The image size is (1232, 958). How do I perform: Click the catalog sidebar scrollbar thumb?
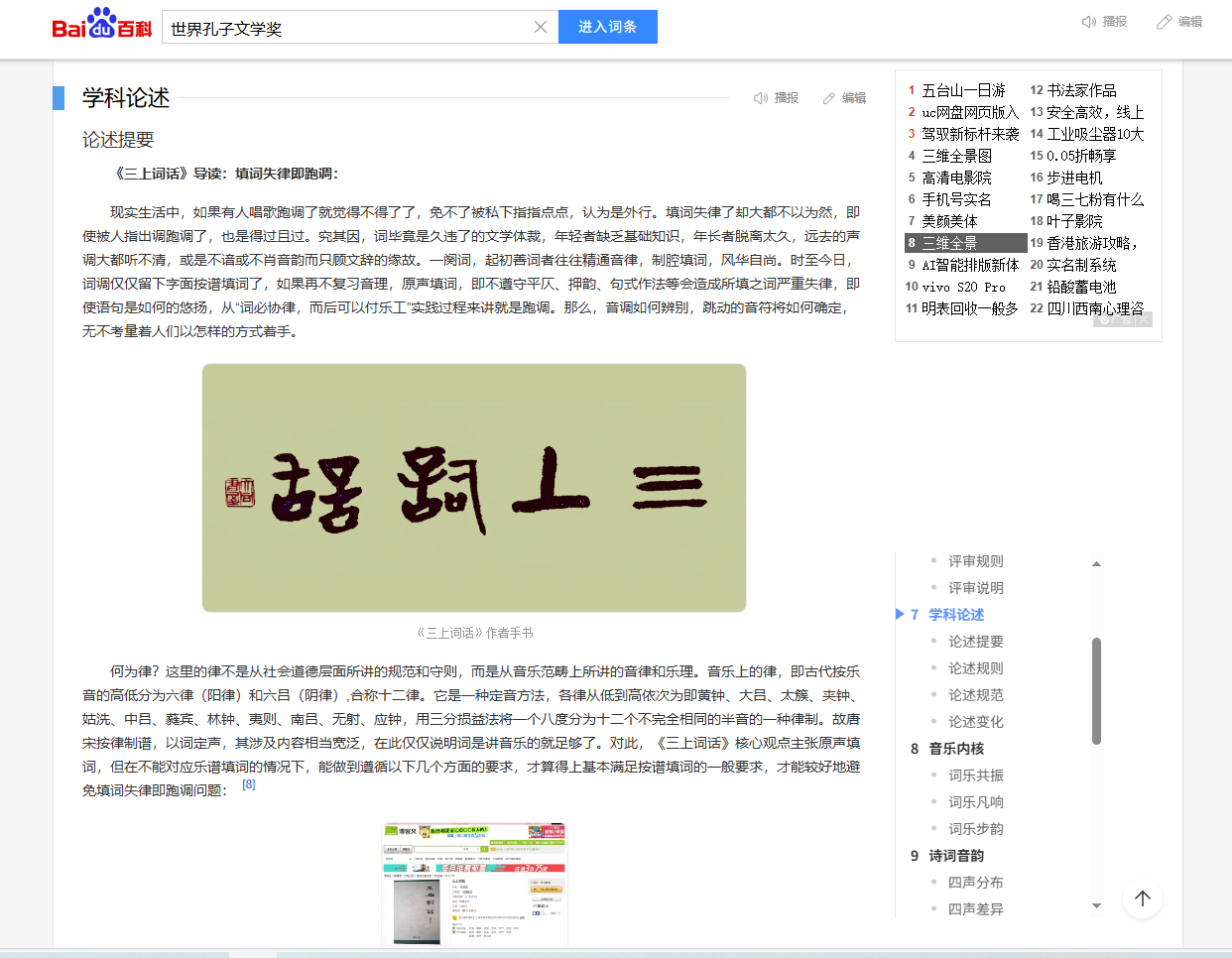[1096, 690]
